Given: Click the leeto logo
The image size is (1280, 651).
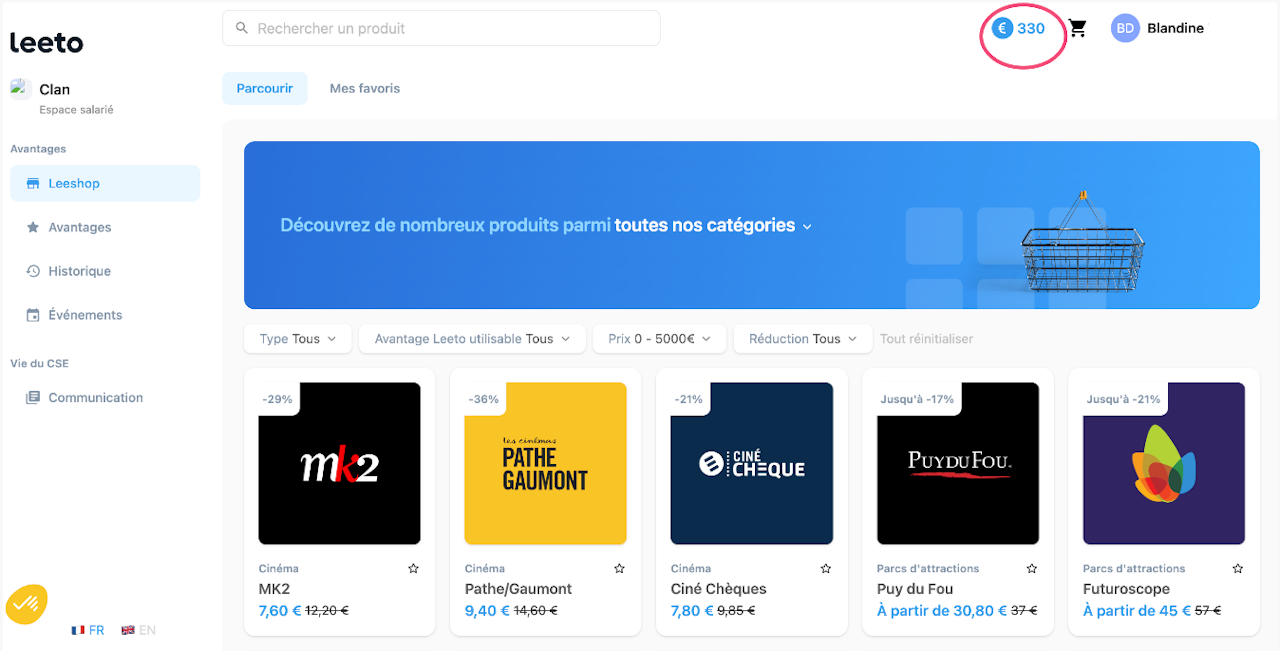Looking at the screenshot, I should pos(46,42).
